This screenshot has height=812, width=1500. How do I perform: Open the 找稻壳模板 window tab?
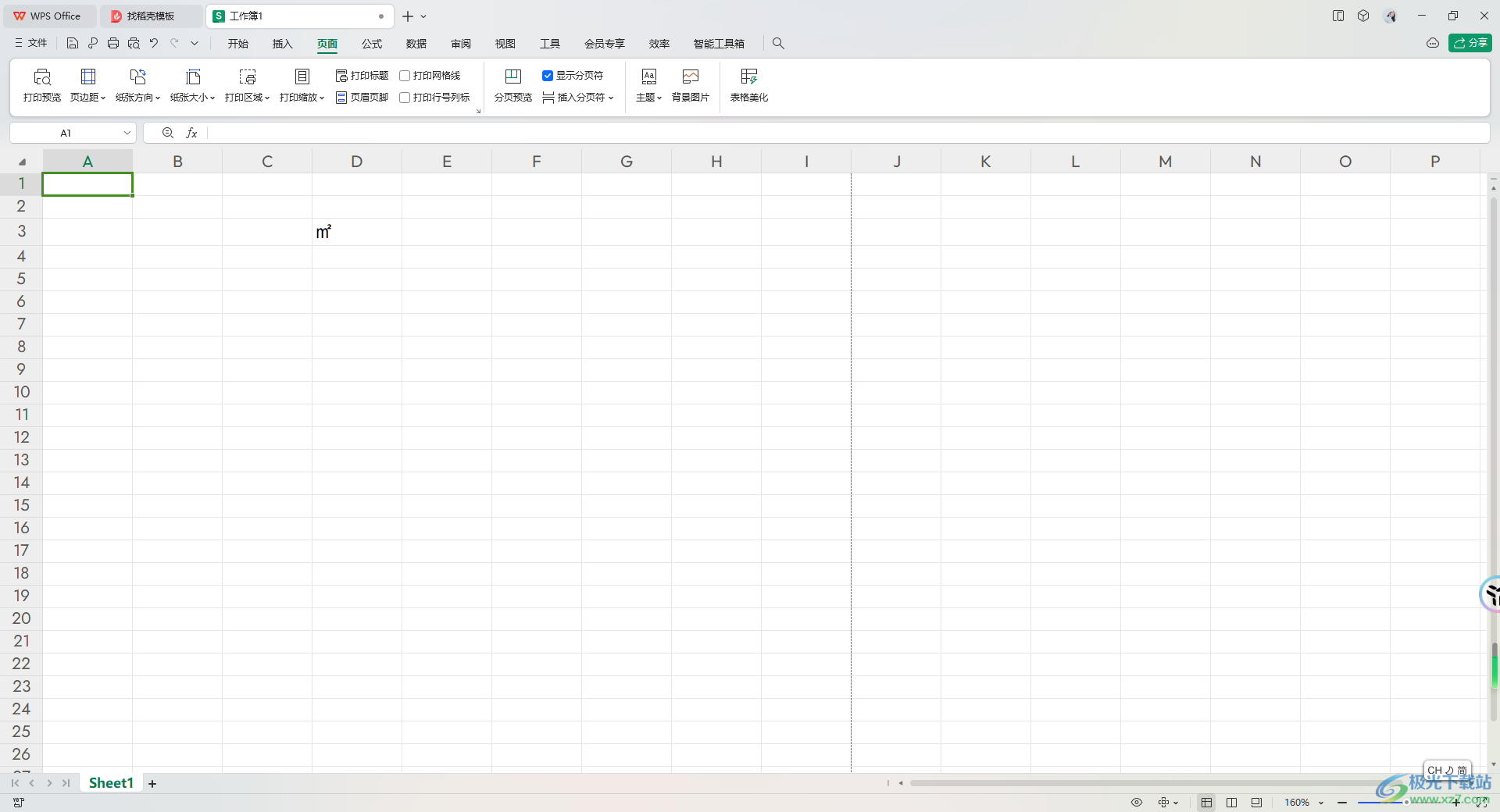coord(150,16)
